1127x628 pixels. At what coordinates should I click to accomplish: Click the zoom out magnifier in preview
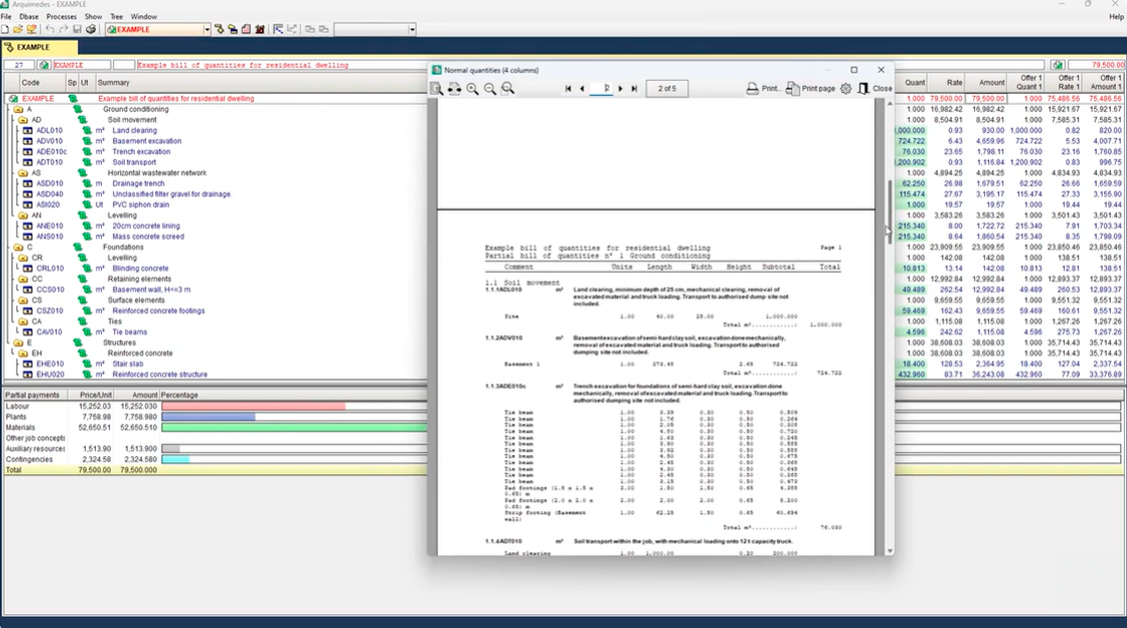[490, 89]
